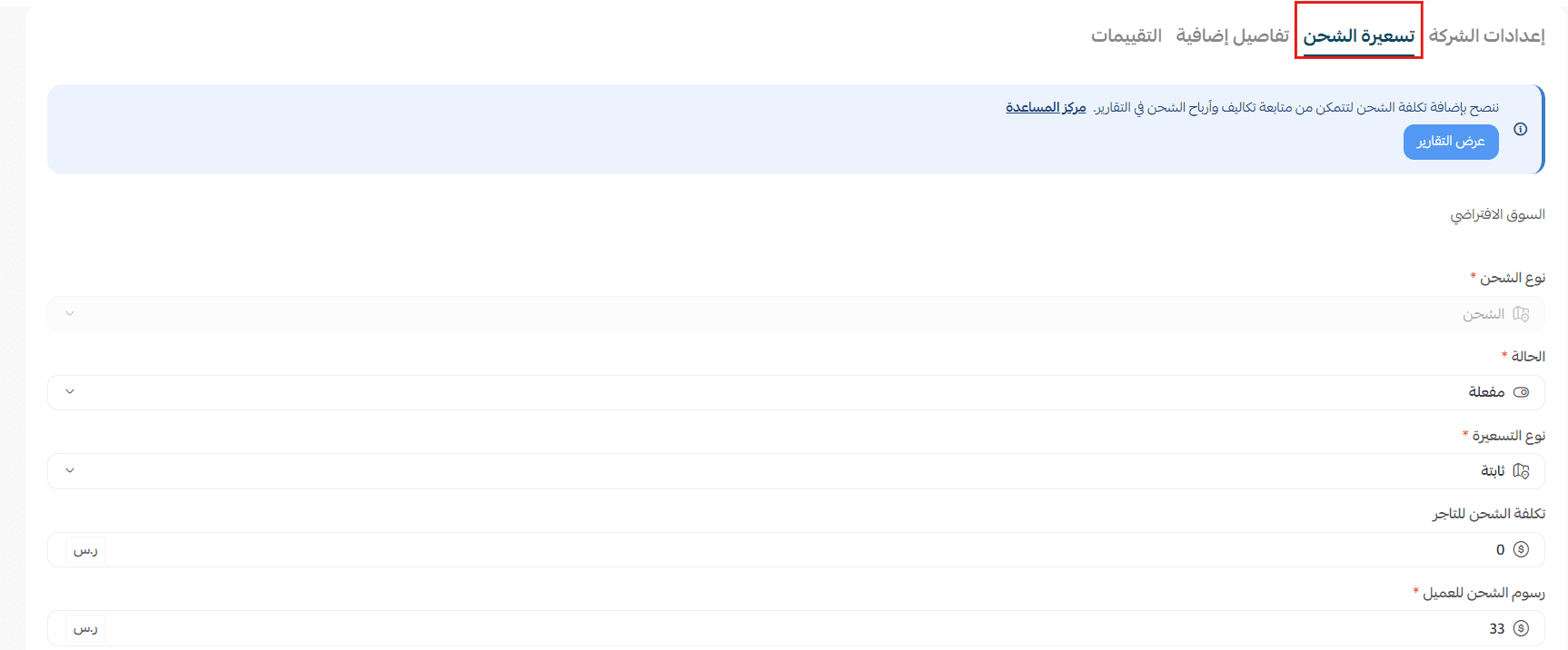Viewport: 1568px width, 650px height.
Task: Click the السوق الافتراضي label
Action: [x=1497, y=214]
